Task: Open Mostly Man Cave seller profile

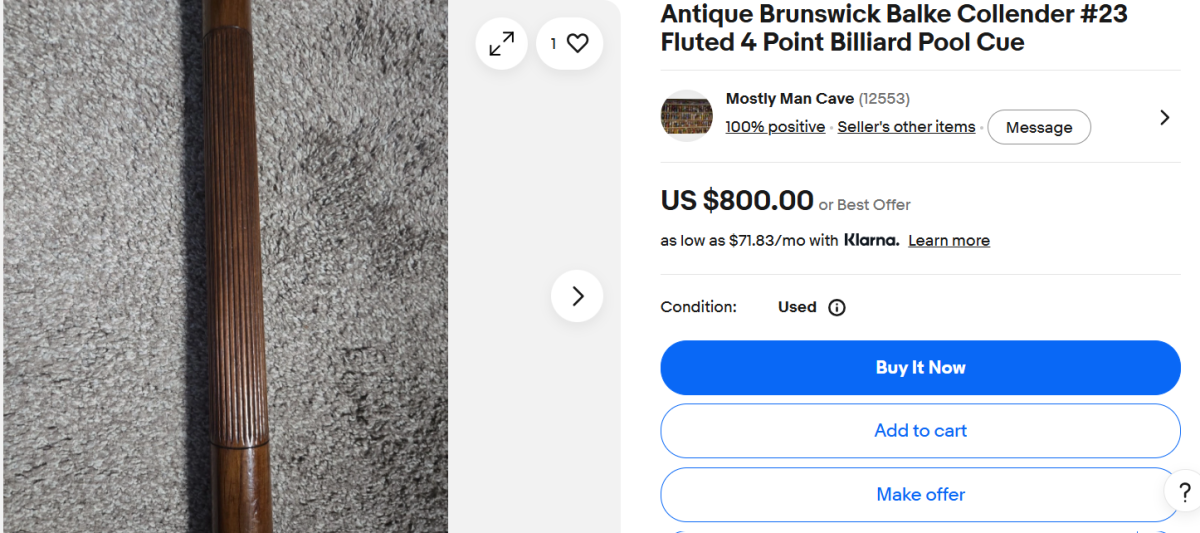Action: point(790,98)
